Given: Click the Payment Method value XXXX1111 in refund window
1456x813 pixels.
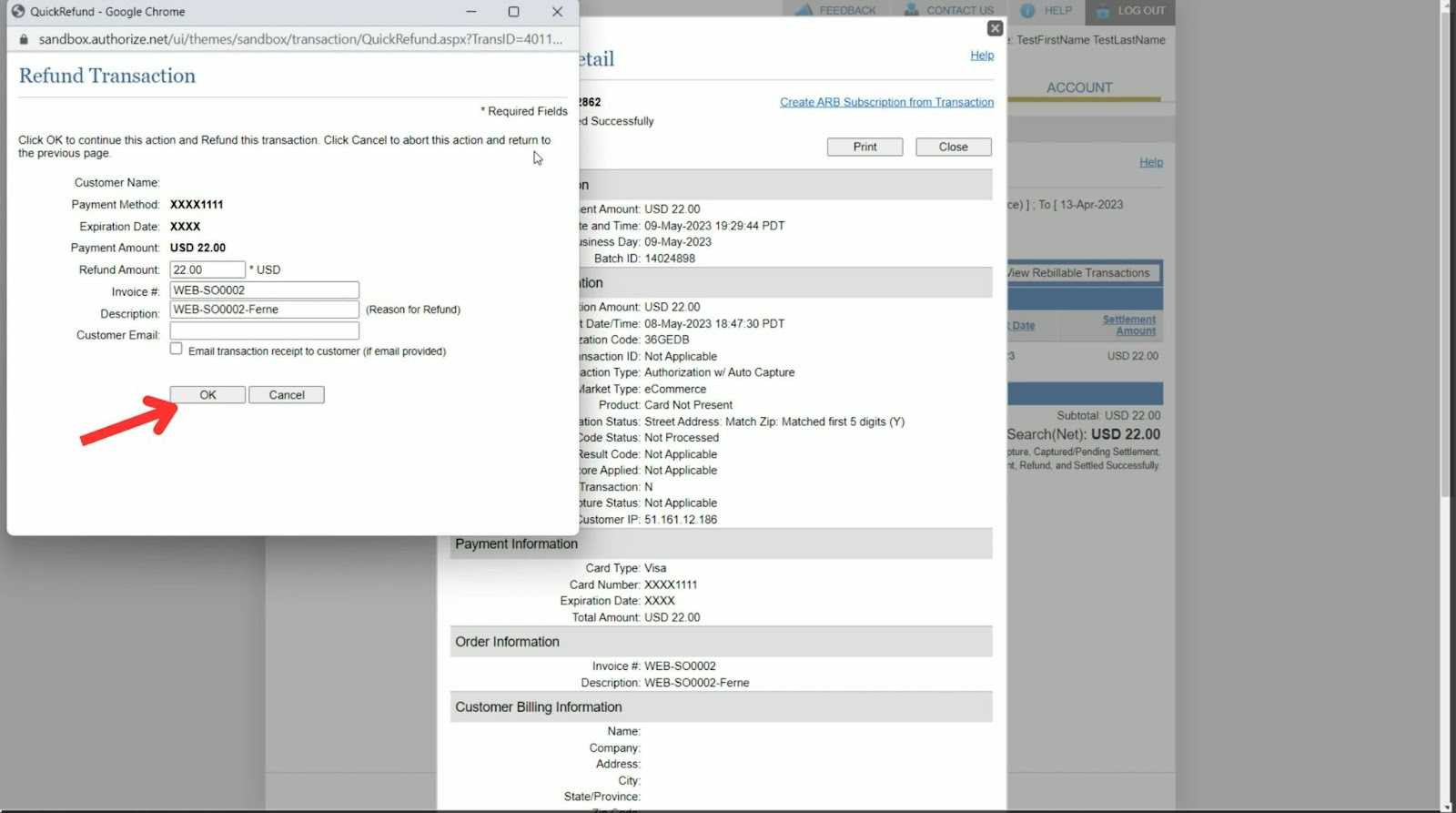Looking at the screenshot, I should (x=197, y=205).
